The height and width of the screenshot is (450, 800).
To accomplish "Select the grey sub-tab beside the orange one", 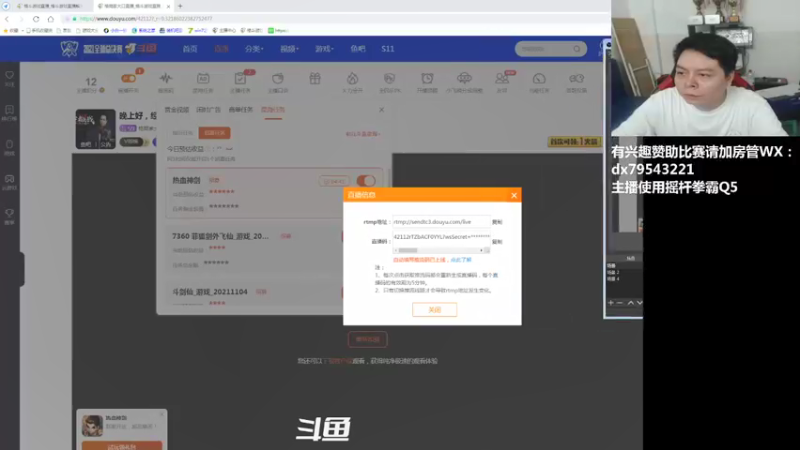I will [182, 133].
